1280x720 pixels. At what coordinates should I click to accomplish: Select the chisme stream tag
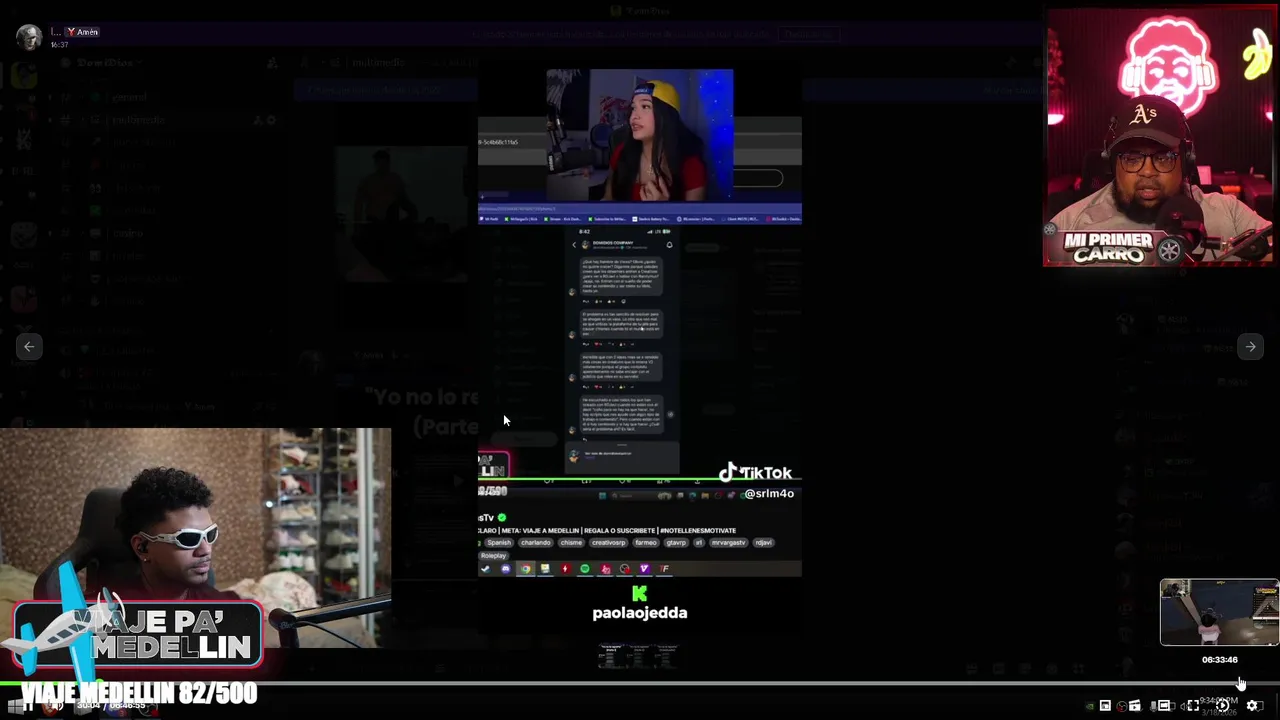point(571,543)
